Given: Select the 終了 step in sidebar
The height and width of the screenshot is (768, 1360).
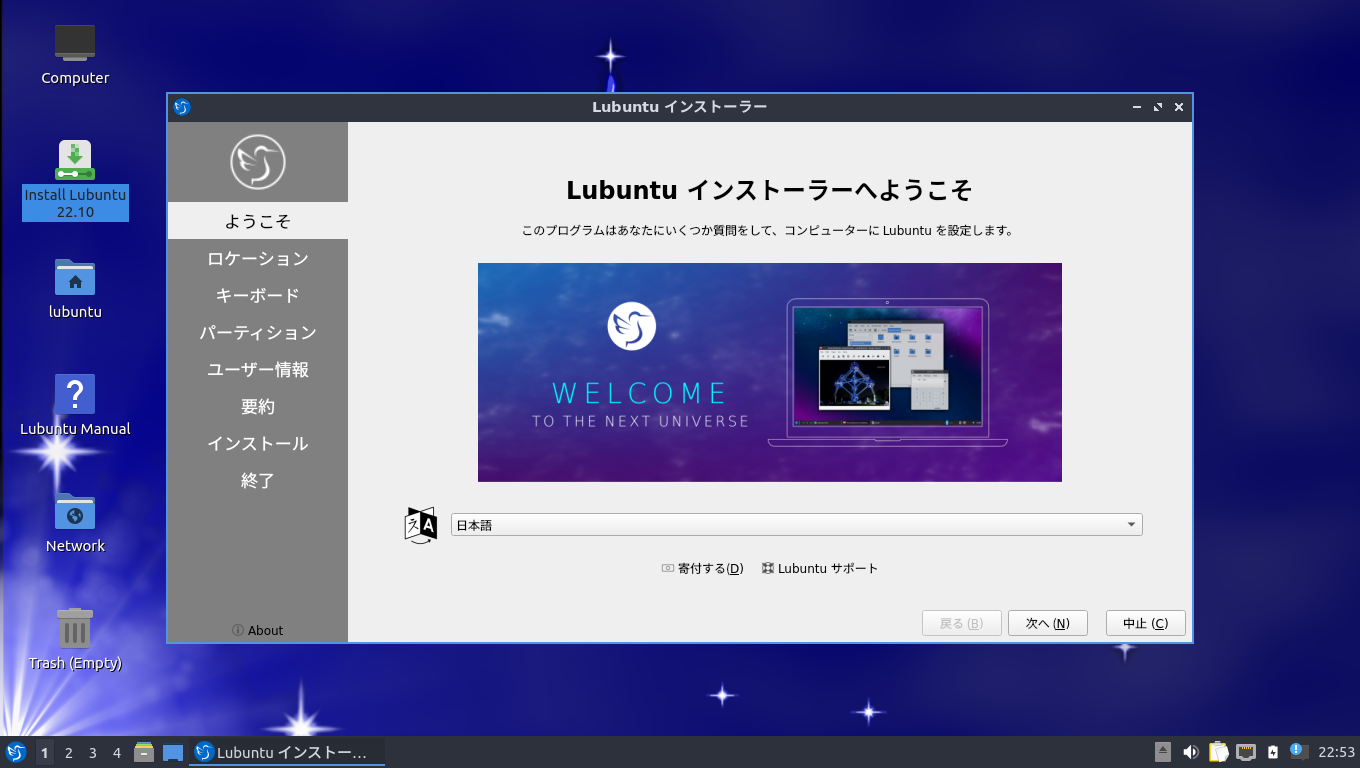Looking at the screenshot, I should (258, 480).
